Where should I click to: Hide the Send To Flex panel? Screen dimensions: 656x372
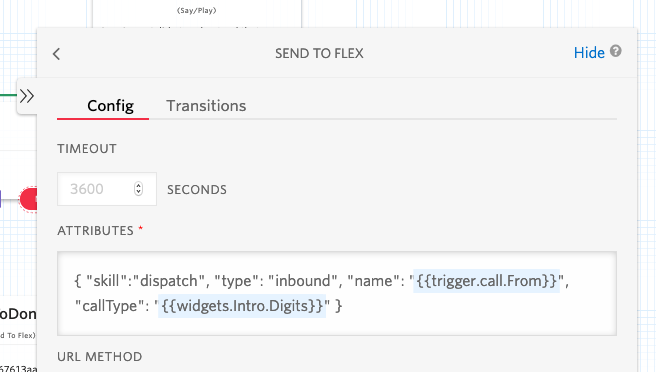point(589,53)
